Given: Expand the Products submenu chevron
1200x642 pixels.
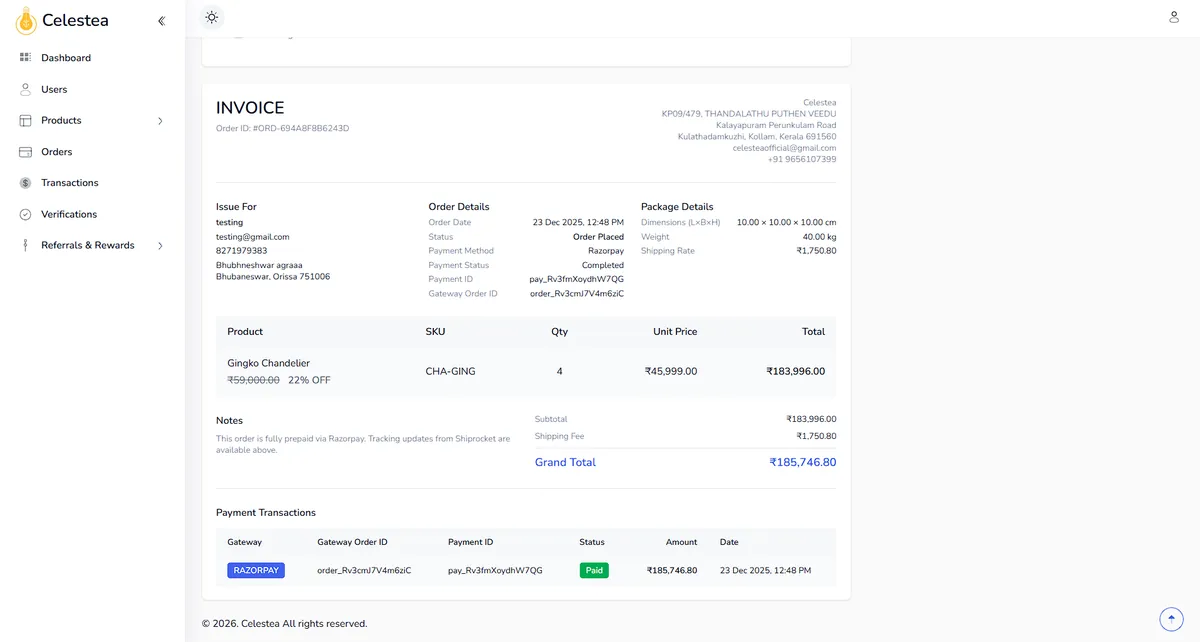Looking at the screenshot, I should [161, 121].
